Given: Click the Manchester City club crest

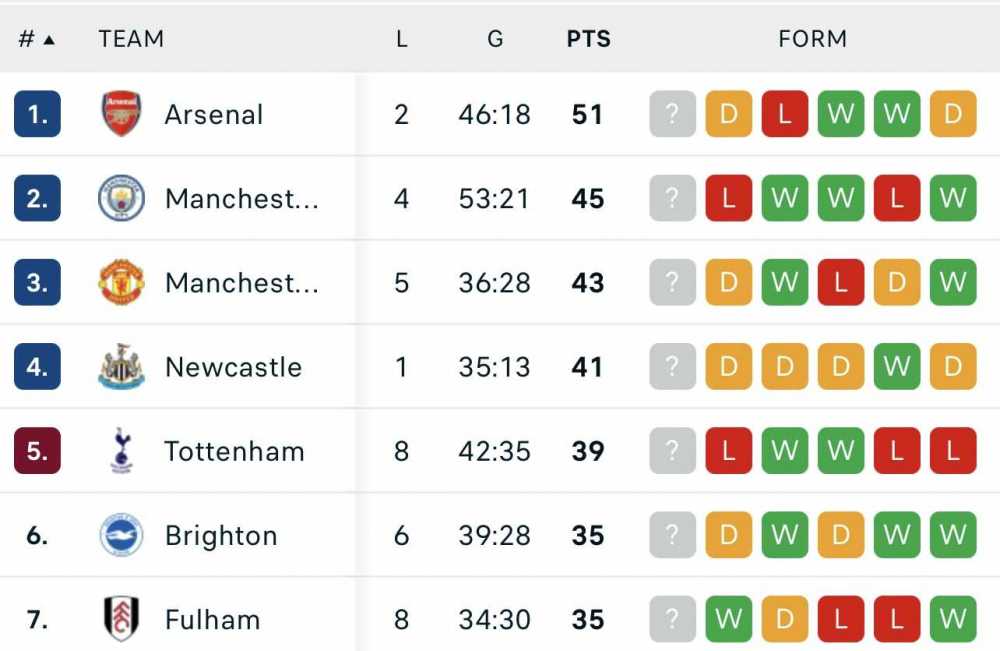Looking at the screenshot, I should click(x=121, y=198).
